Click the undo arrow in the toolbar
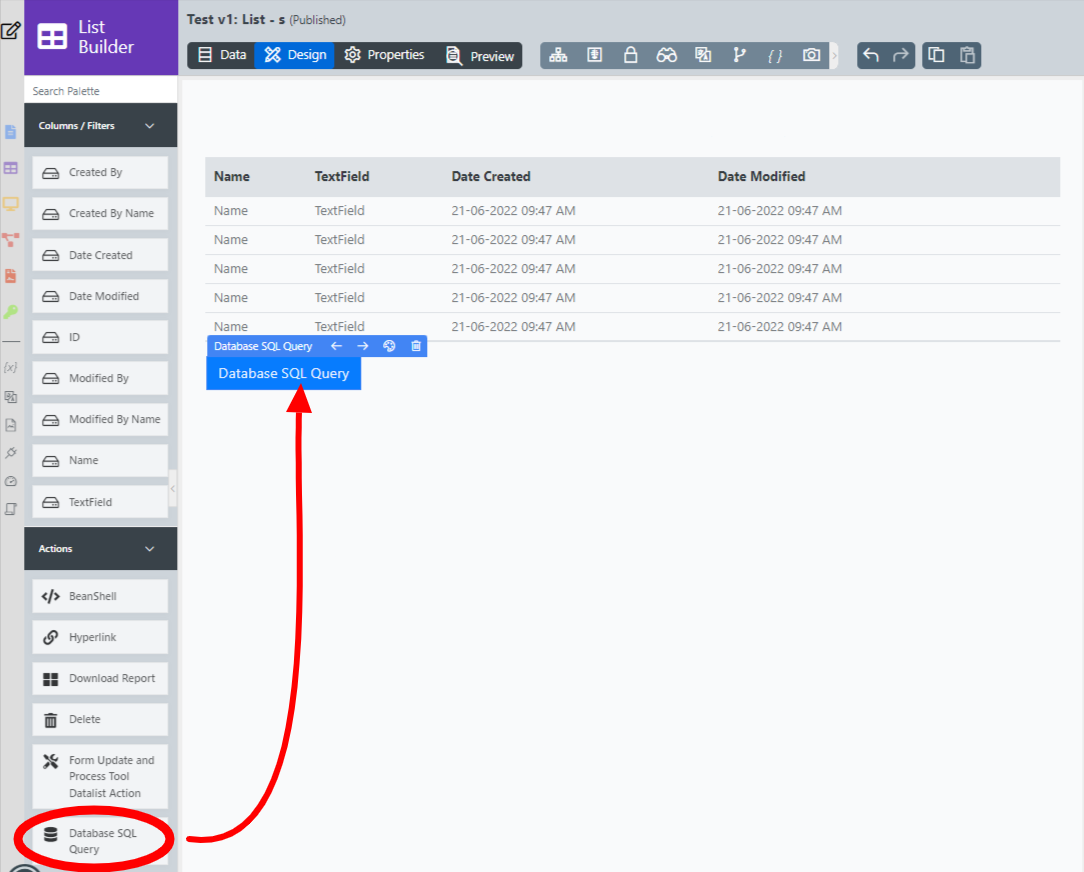 [x=871, y=56]
